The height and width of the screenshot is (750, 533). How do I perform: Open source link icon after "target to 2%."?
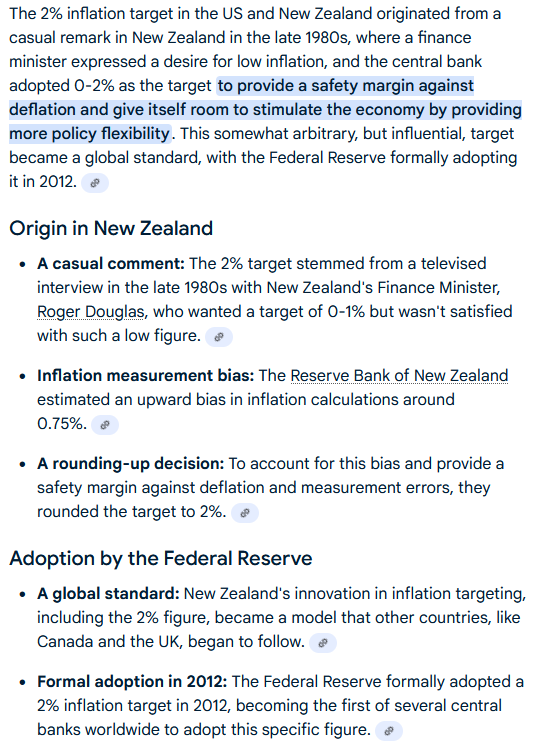[x=245, y=513]
